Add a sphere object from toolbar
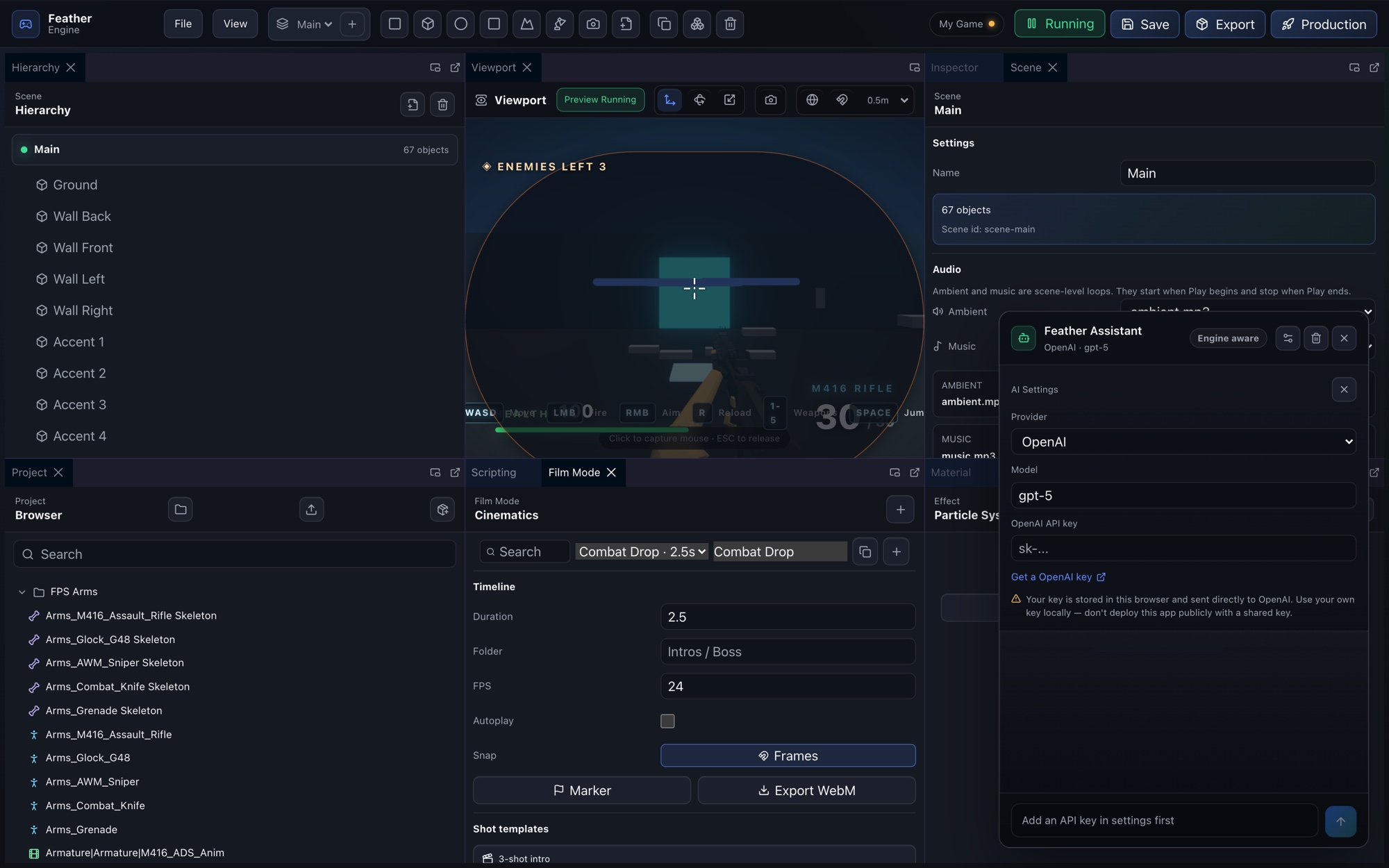This screenshot has height=868, width=1389. click(x=460, y=24)
